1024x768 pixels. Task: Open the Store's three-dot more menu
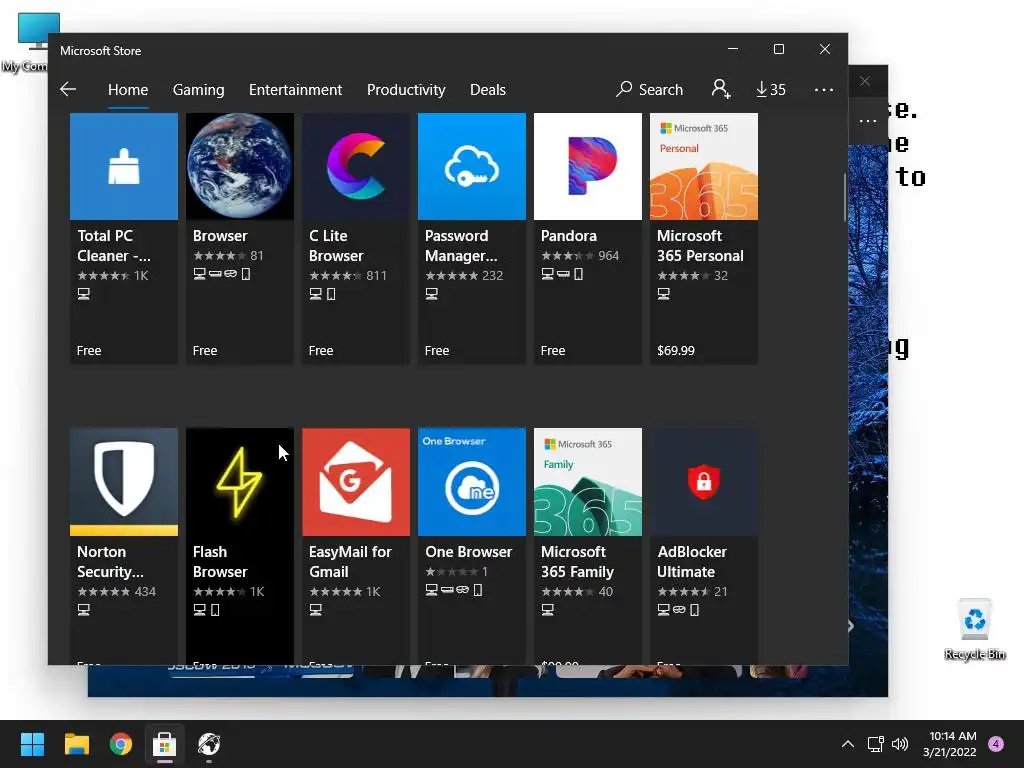pyautogui.click(x=824, y=89)
